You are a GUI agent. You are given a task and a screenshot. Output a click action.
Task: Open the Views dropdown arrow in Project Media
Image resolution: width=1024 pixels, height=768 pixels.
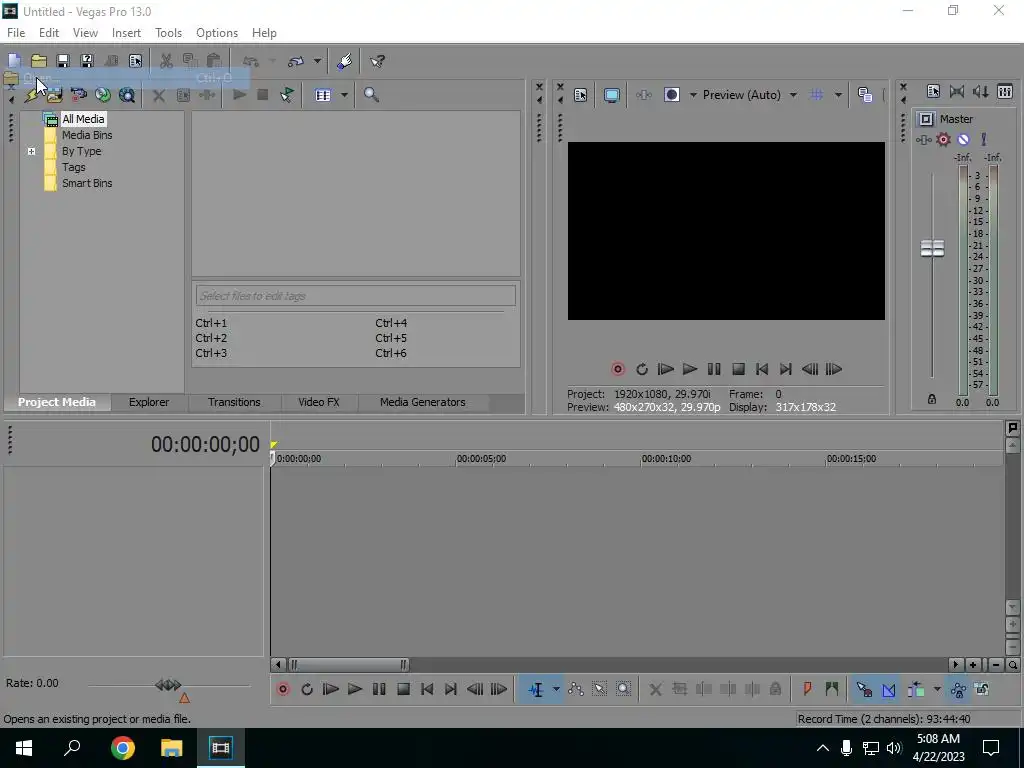click(344, 95)
